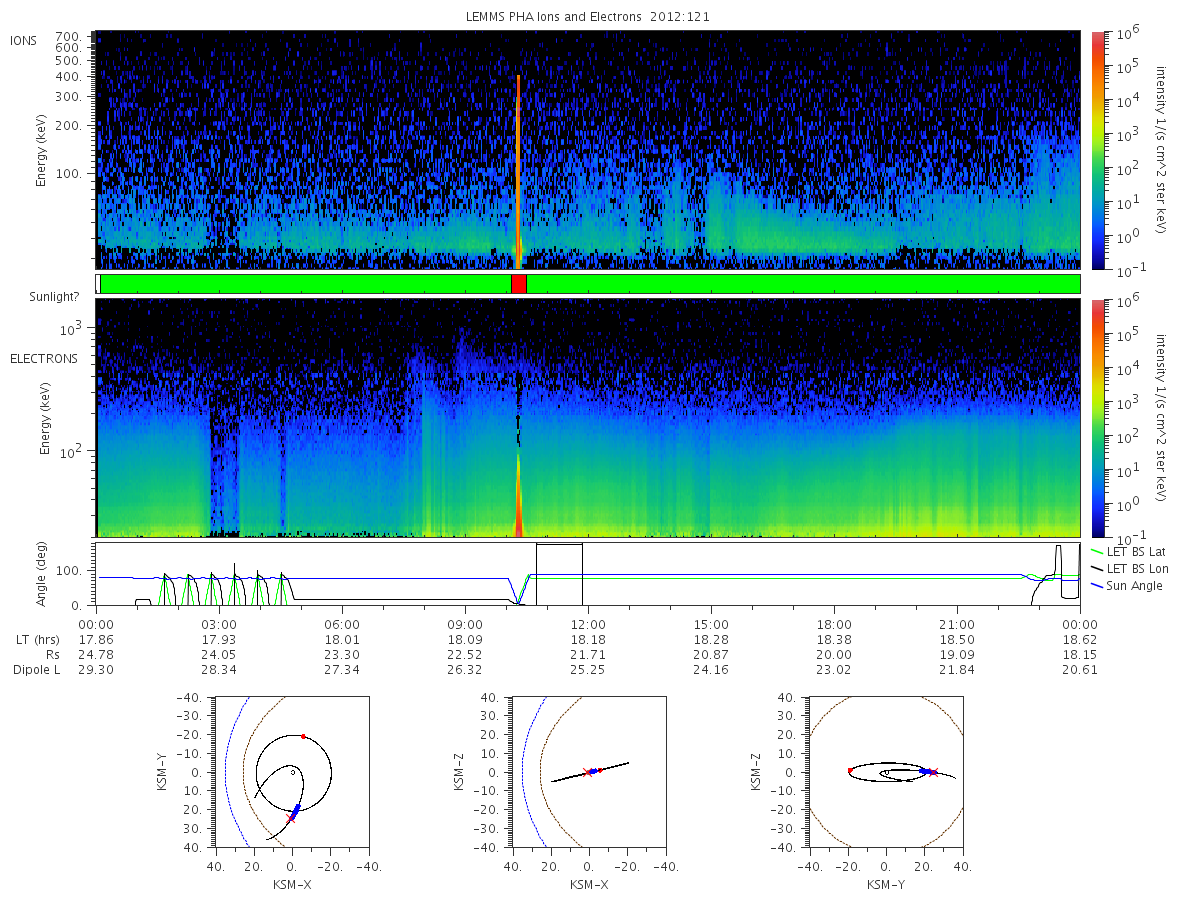Click the green LET BS Lat legend line

(x=1099, y=551)
